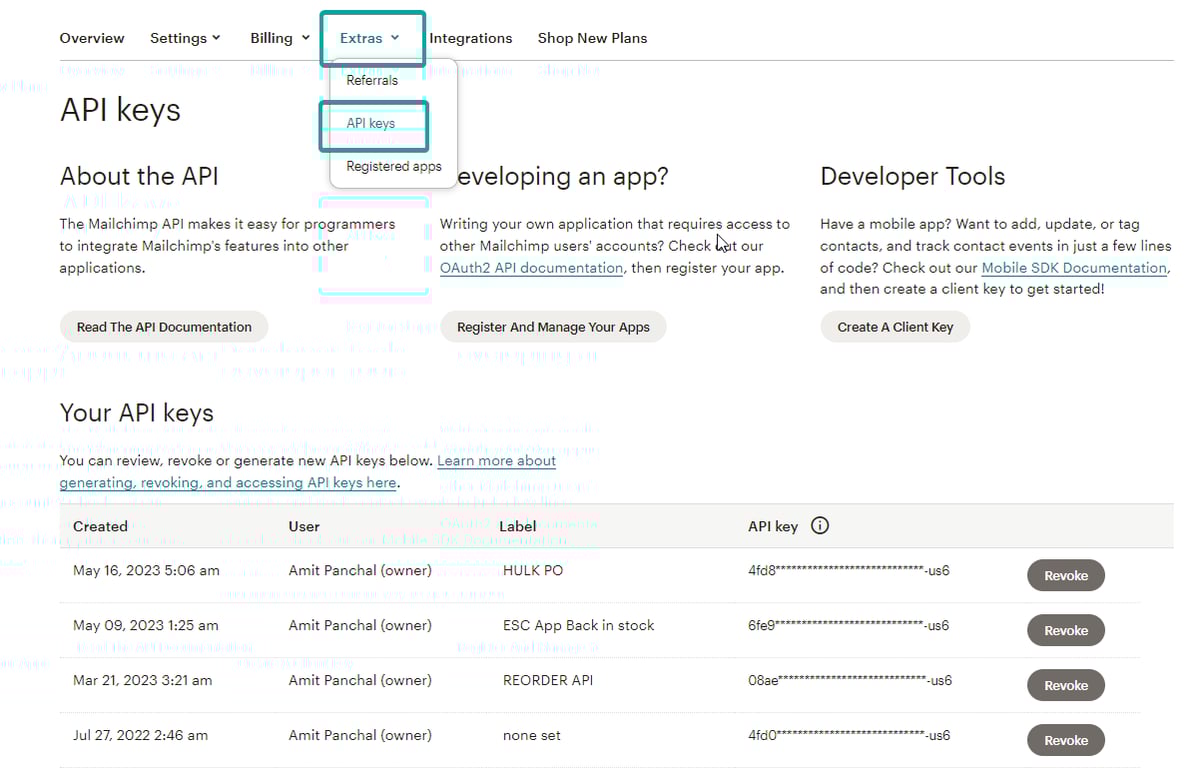Open Shop New Plans page
Screen dimensions: 1197x768
(x=592, y=38)
